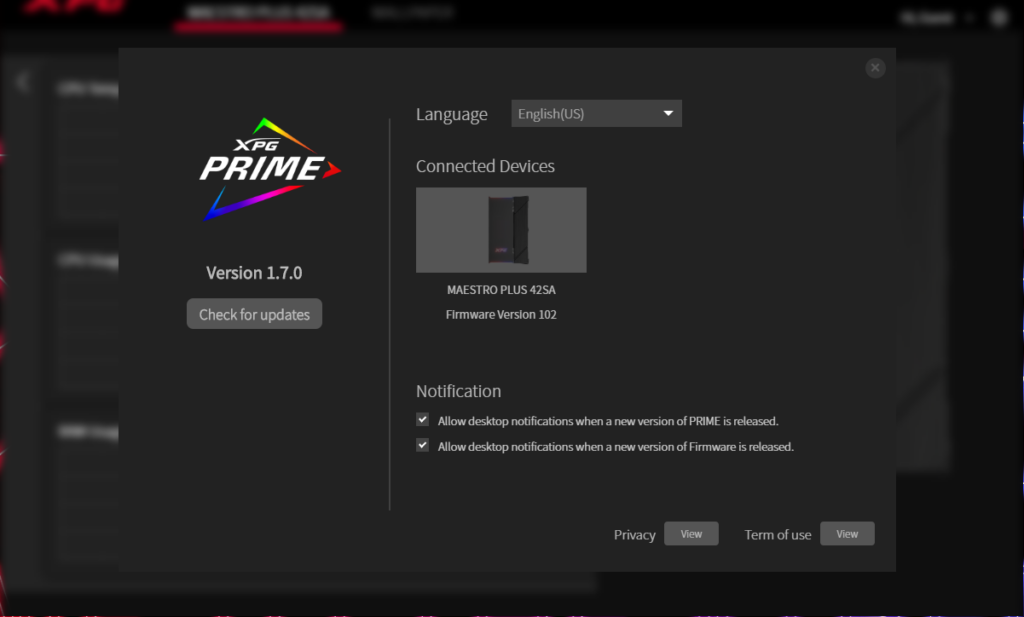View the Term of use
1024x617 pixels.
847,533
